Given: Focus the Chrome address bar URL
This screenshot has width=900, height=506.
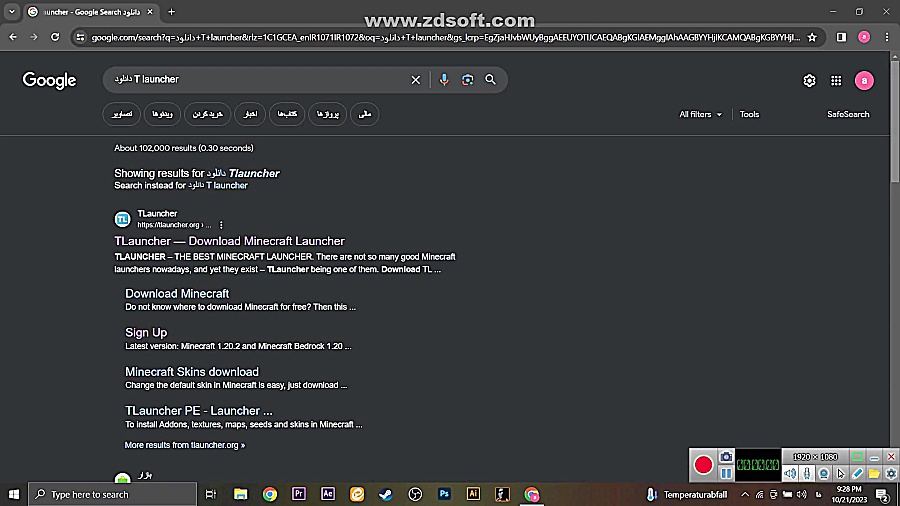Looking at the screenshot, I should tap(445, 37).
